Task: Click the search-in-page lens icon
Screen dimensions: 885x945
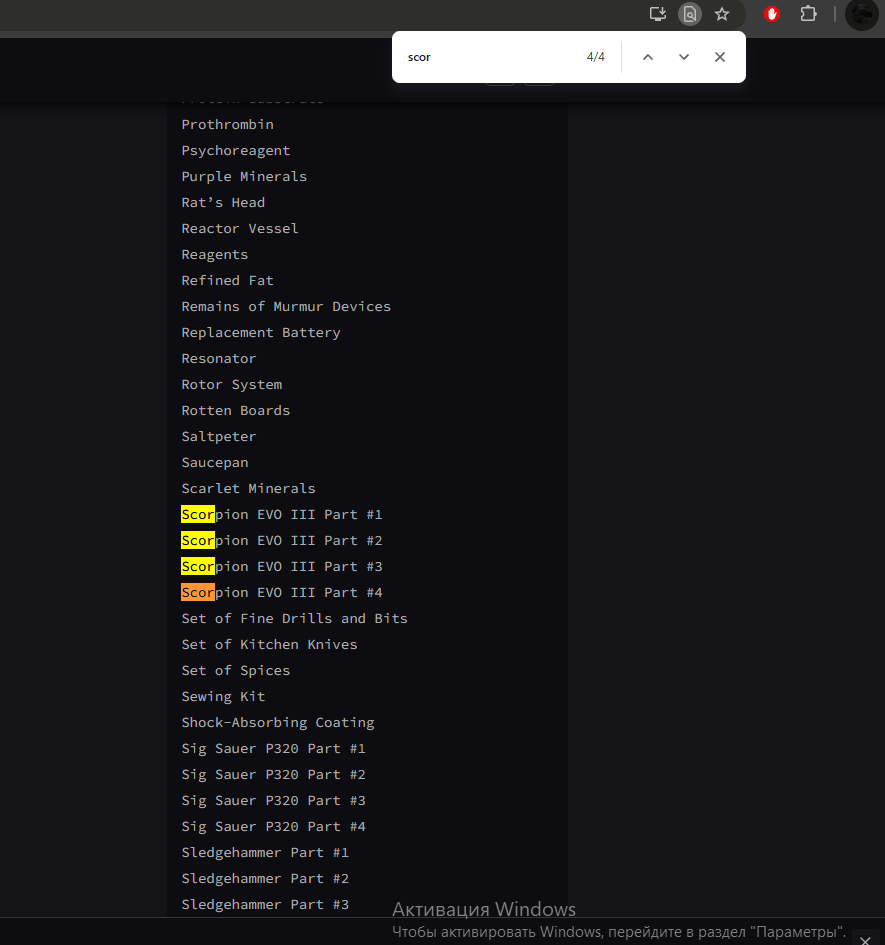Action: 690,14
